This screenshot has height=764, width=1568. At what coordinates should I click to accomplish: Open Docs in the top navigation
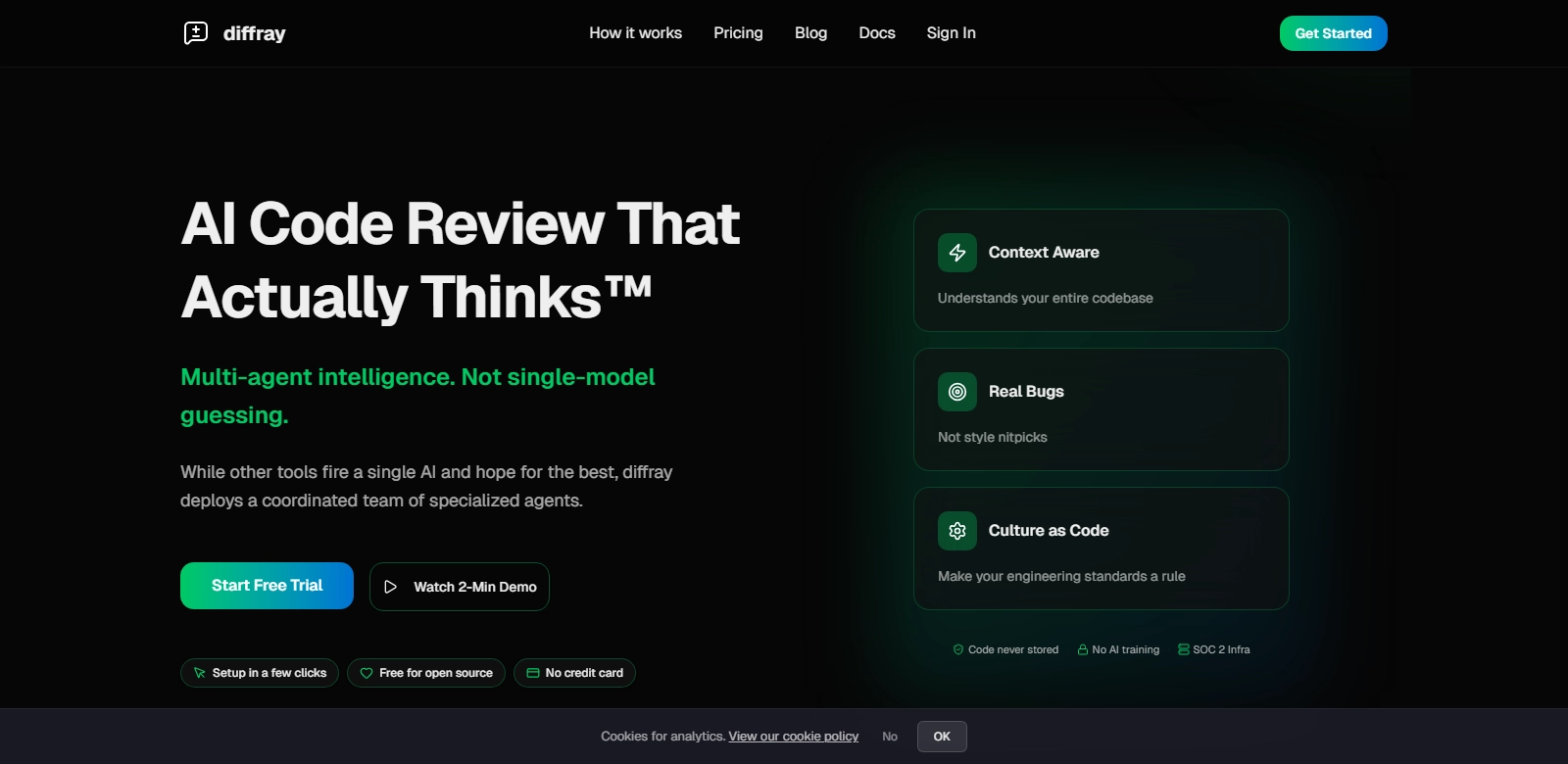pyautogui.click(x=877, y=33)
